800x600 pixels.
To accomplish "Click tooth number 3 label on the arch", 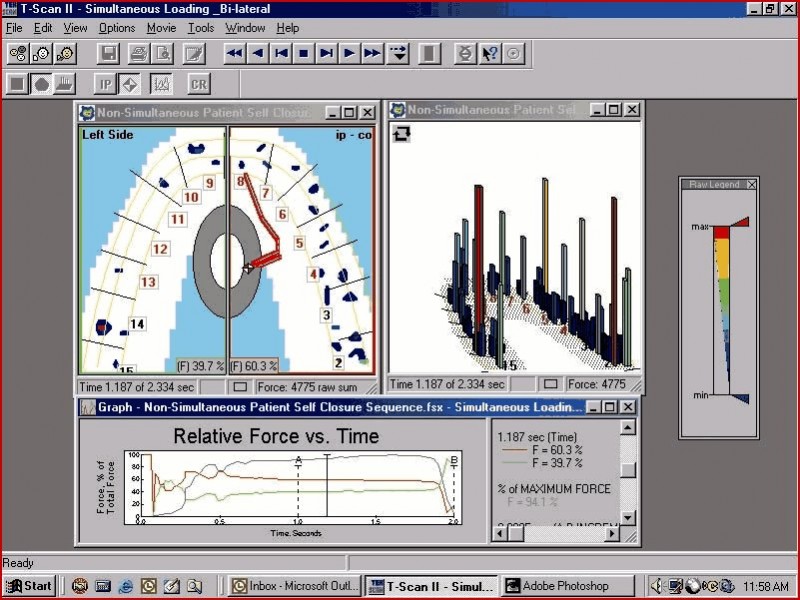I will pyautogui.click(x=327, y=315).
